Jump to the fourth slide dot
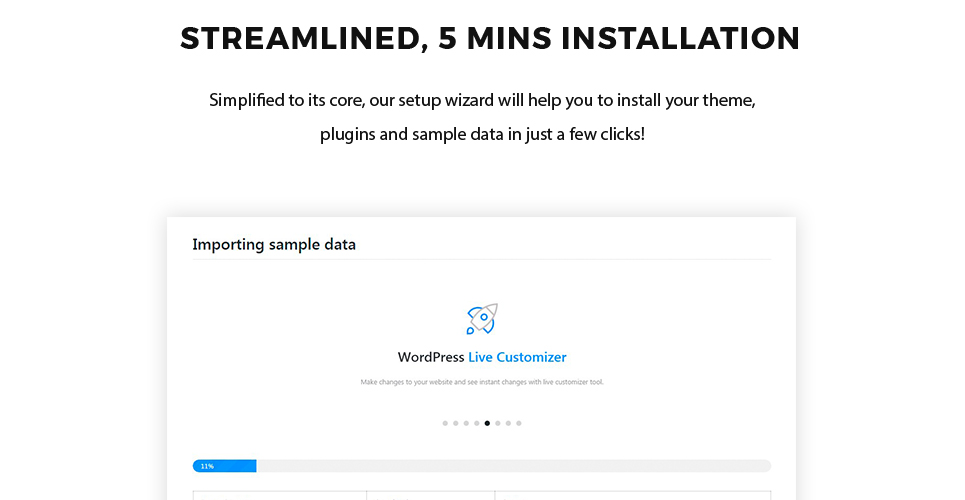Screen dimensions: 965x500 point(476,423)
